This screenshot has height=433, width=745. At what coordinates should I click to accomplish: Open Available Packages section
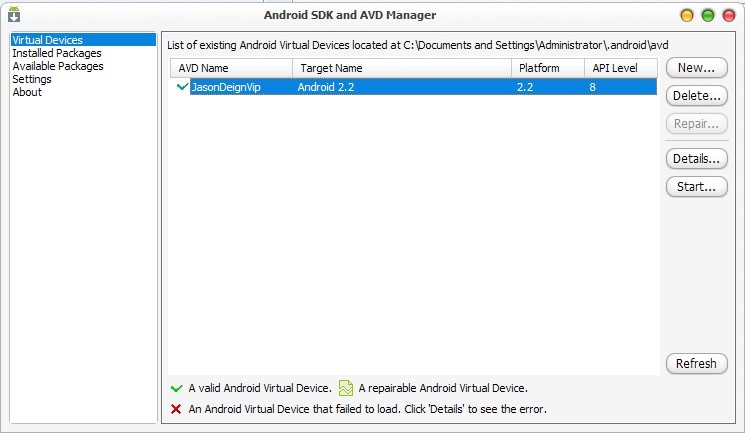point(57,66)
